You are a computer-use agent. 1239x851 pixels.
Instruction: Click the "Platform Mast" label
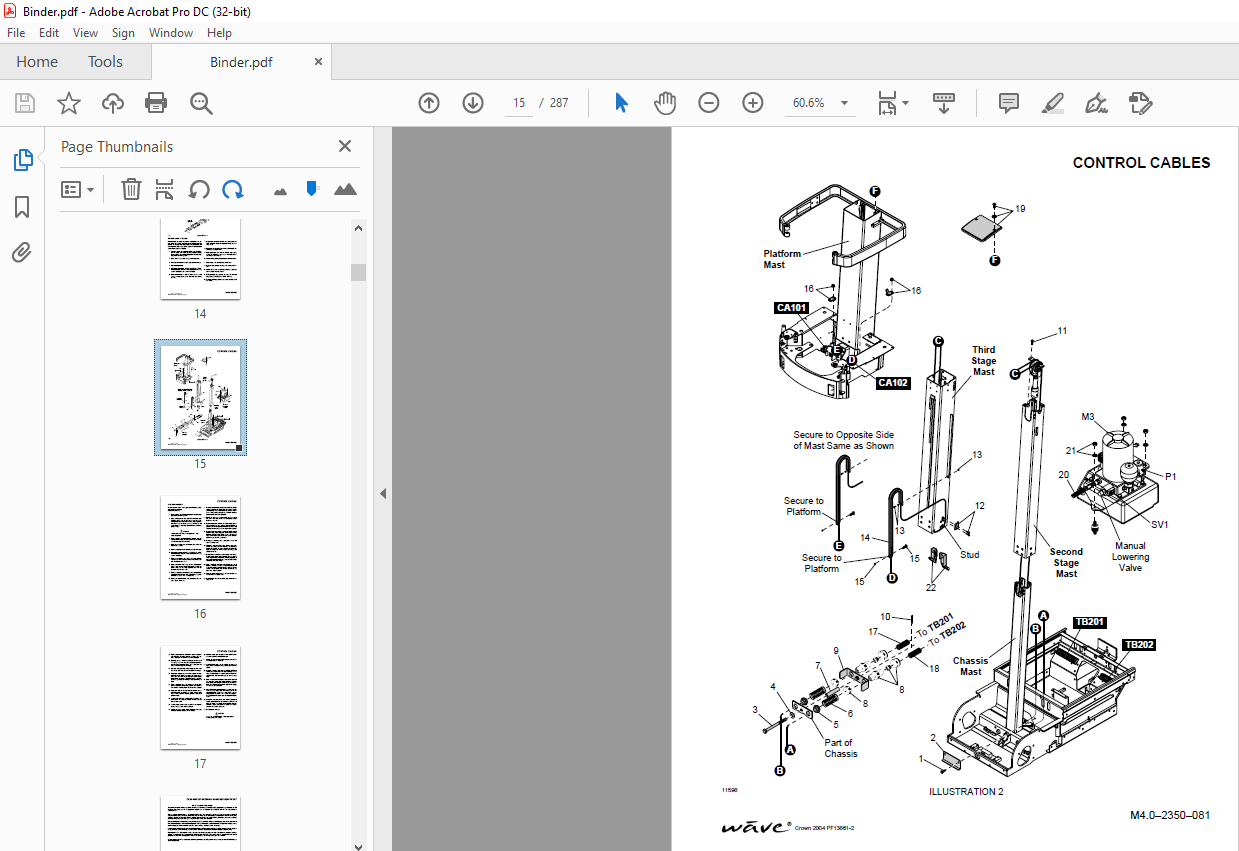(x=782, y=259)
